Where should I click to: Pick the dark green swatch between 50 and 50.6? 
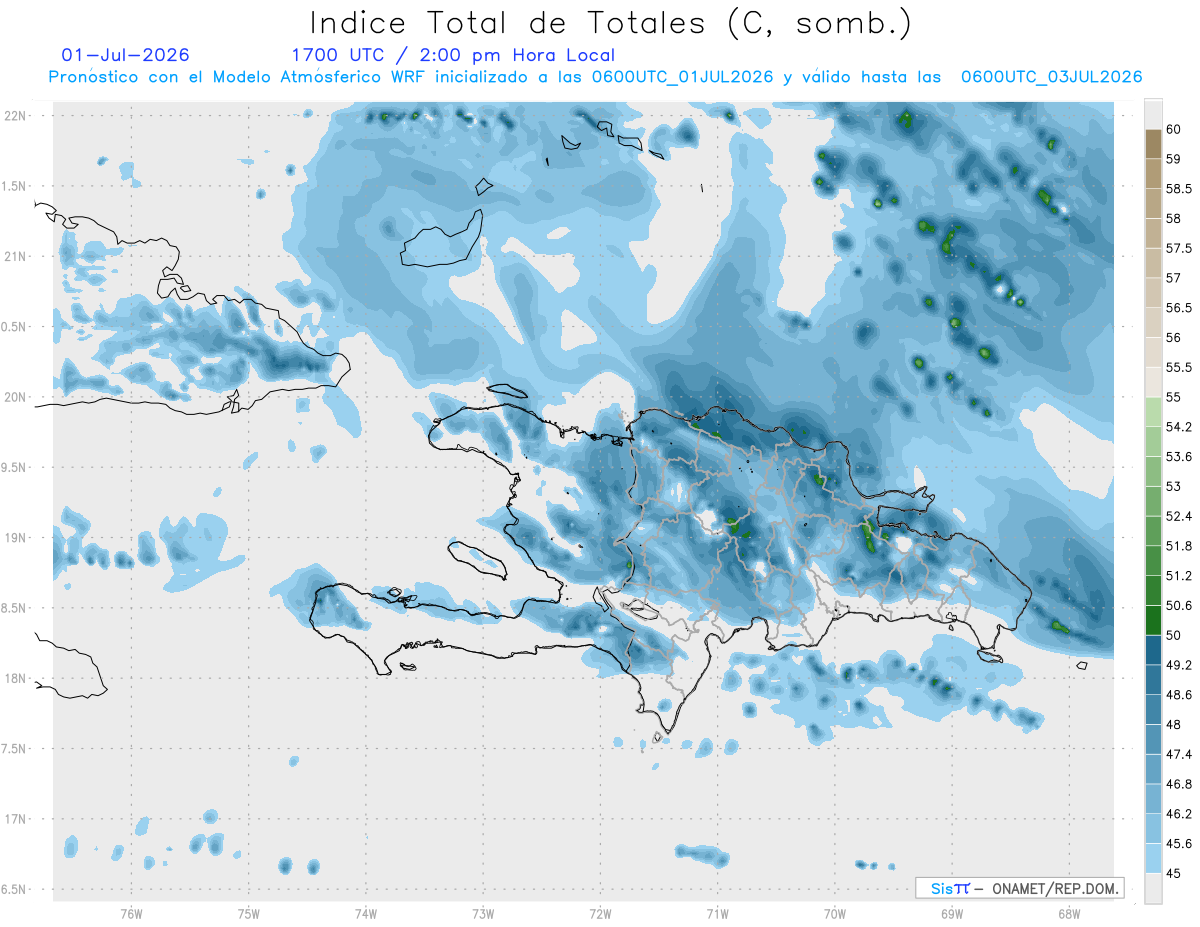click(1153, 620)
